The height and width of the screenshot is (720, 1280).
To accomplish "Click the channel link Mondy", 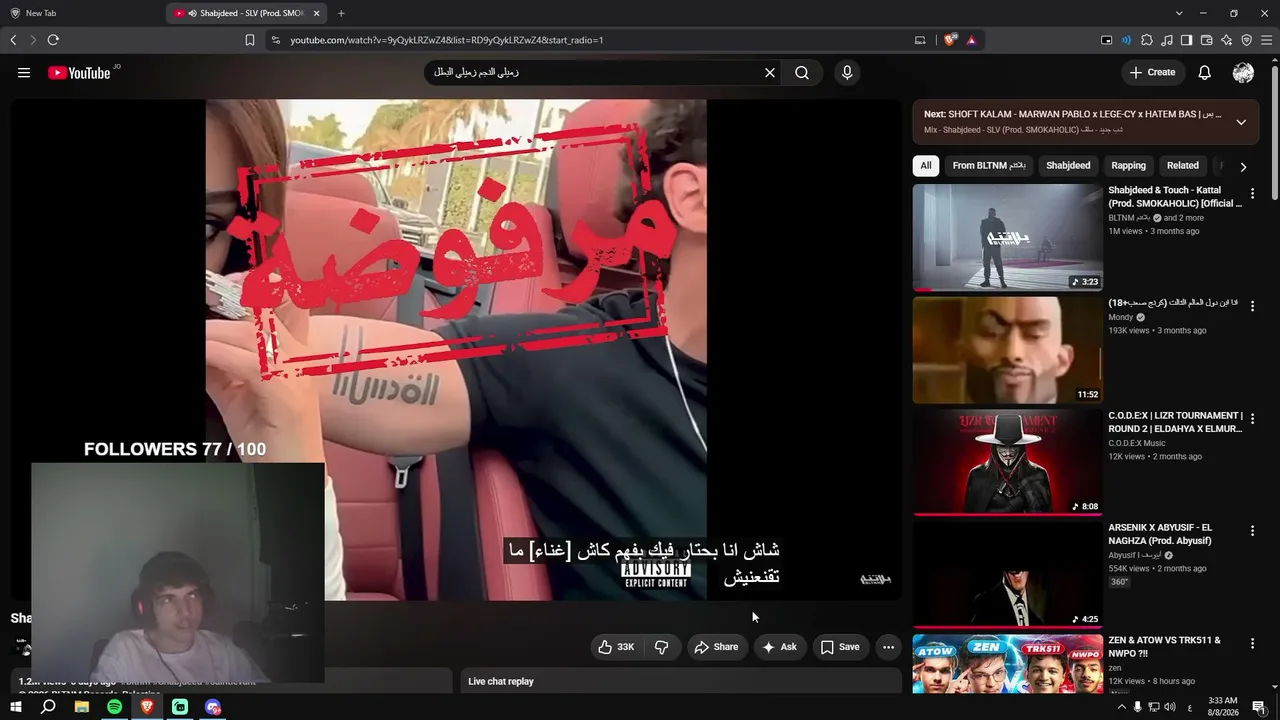I will pos(1120,317).
